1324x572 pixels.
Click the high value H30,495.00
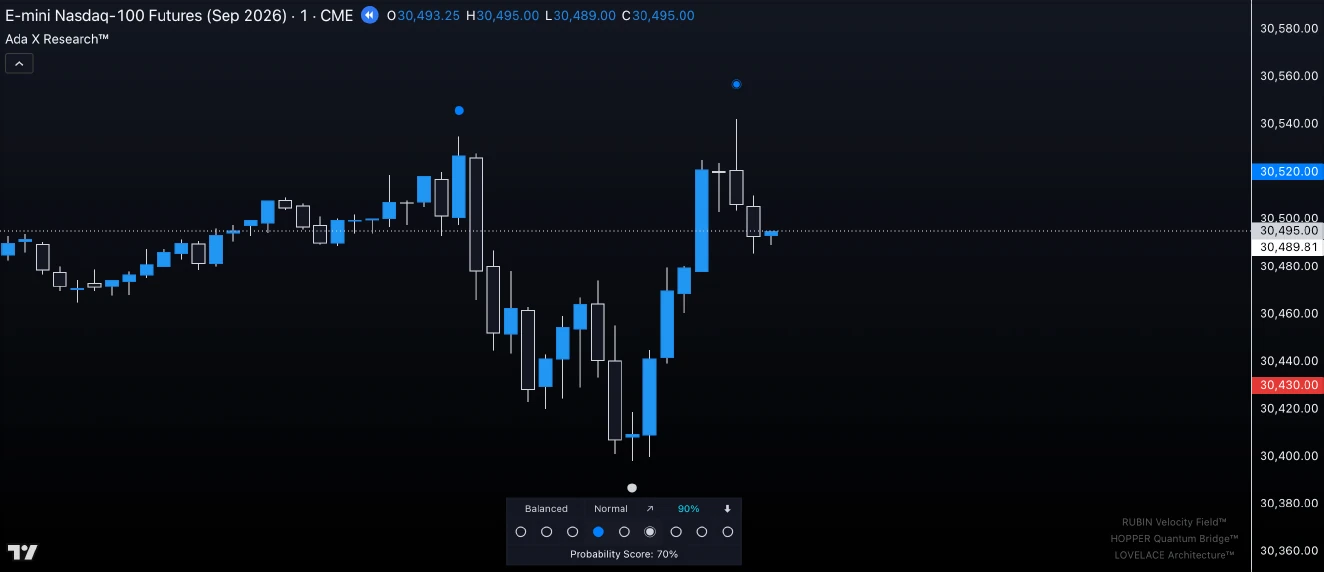(502, 16)
